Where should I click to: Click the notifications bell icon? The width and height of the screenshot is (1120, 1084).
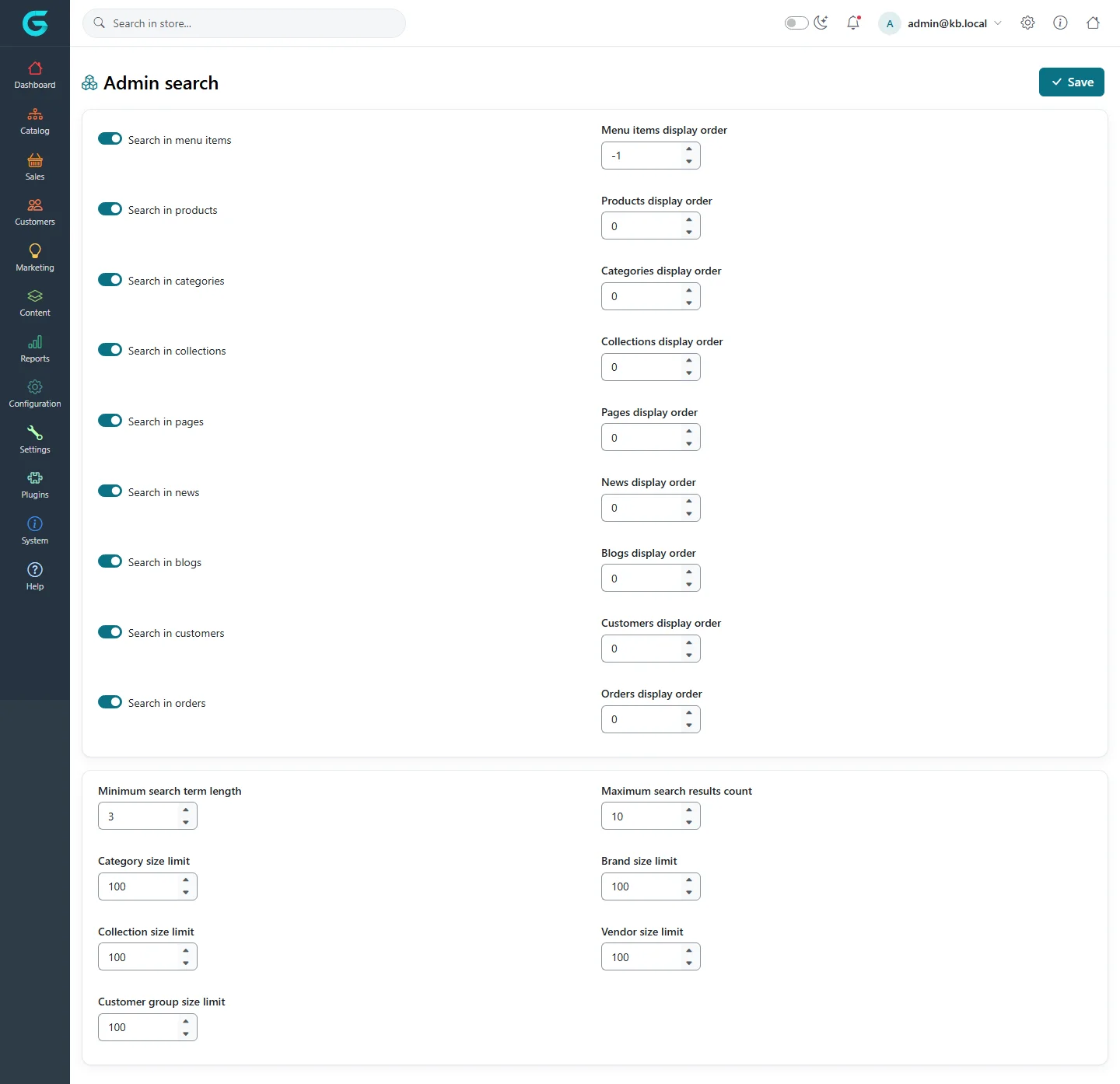853,23
